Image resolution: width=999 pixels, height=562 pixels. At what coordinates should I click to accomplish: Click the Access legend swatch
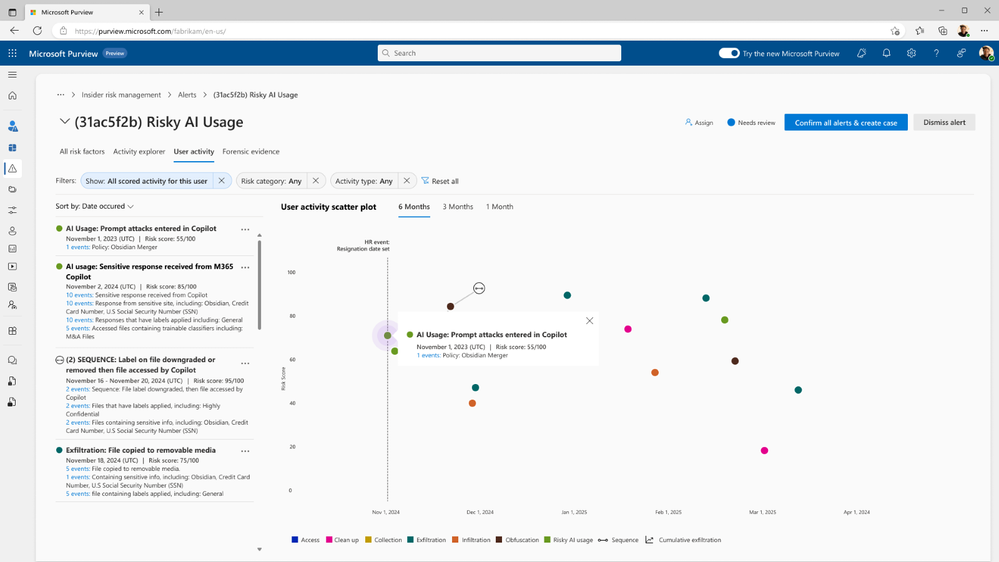pos(294,540)
